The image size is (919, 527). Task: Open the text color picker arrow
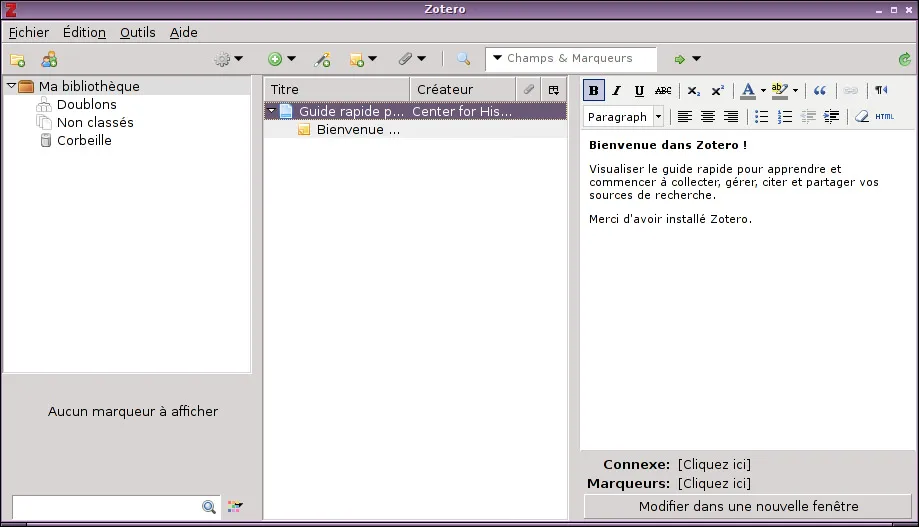coord(763,91)
